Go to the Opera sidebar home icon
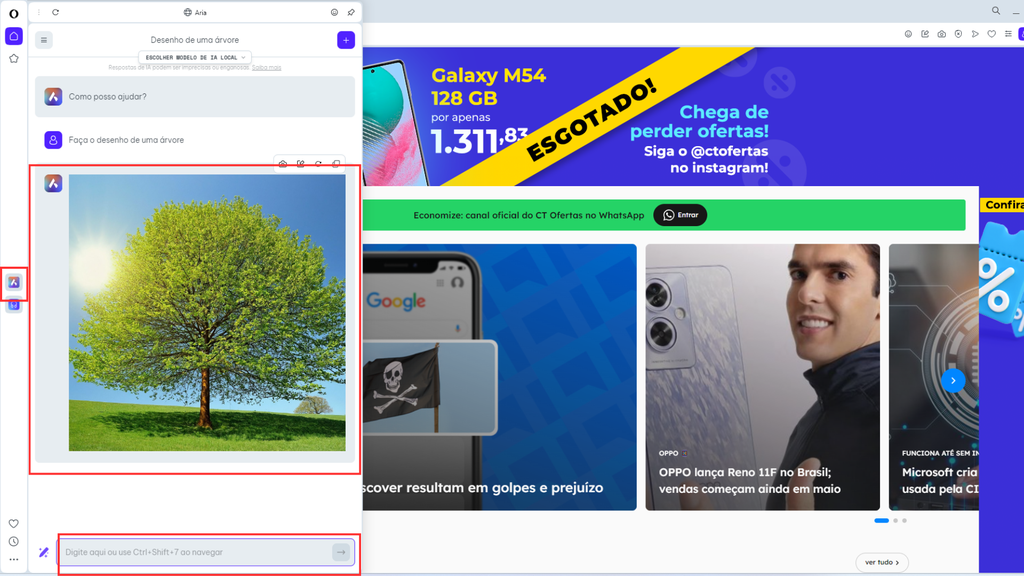This screenshot has height=576, width=1024. [x=14, y=36]
